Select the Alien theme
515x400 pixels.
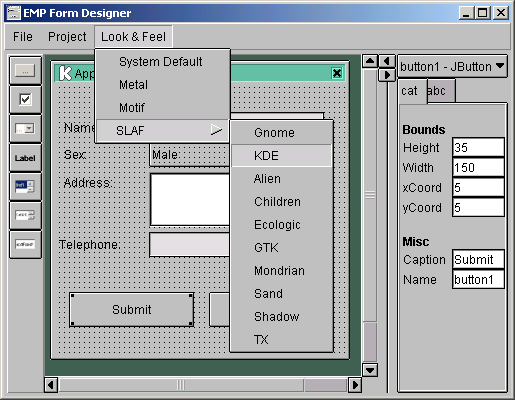282,179
